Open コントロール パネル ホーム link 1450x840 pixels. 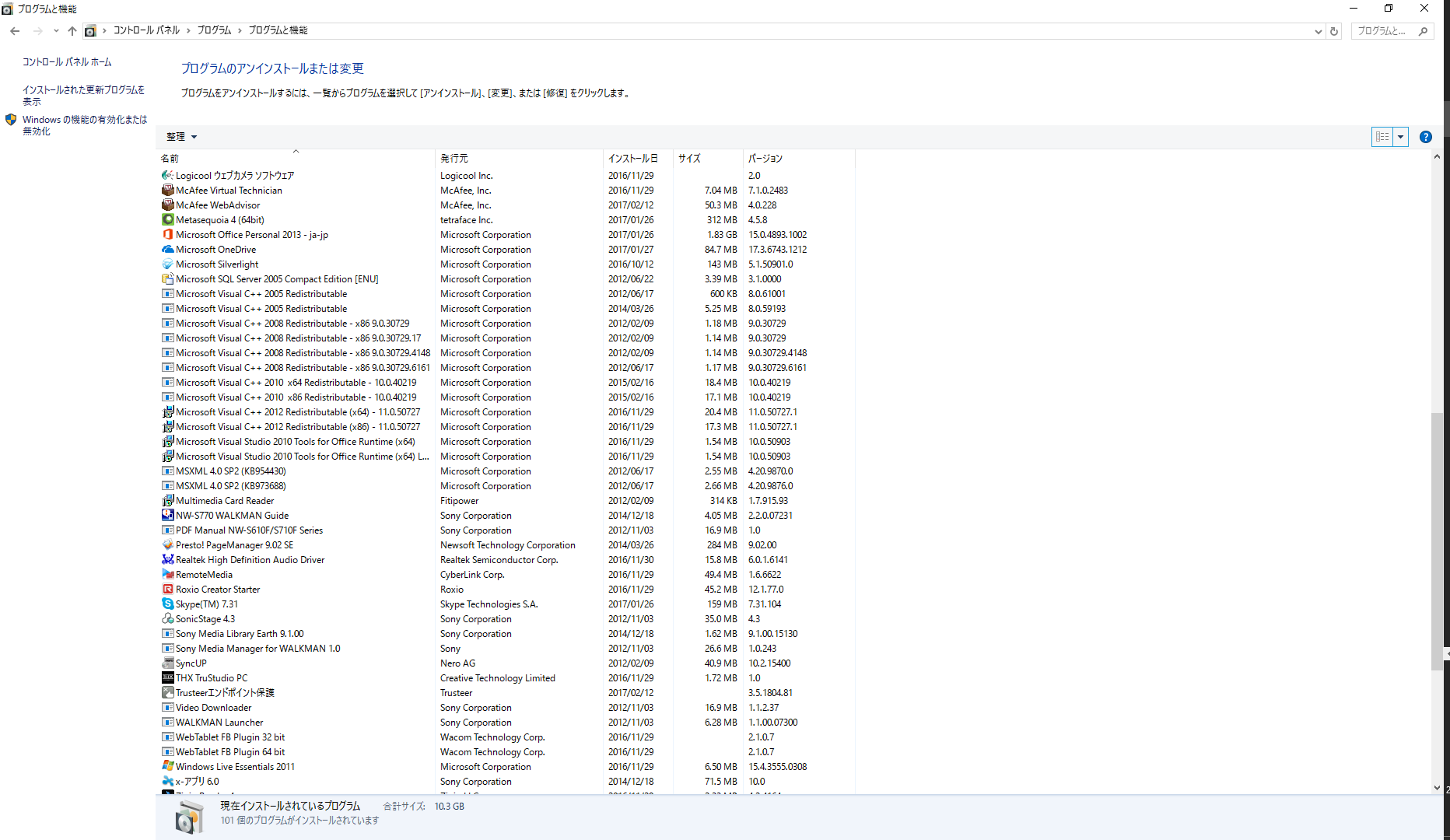(67, 62)
